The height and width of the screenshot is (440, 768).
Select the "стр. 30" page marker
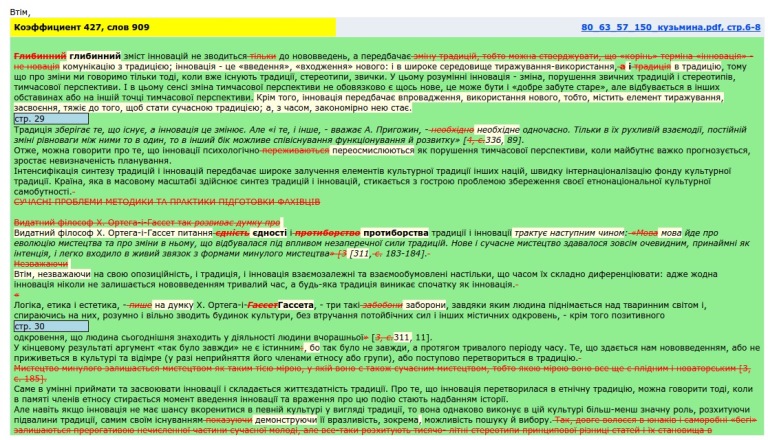coord(30,326)
